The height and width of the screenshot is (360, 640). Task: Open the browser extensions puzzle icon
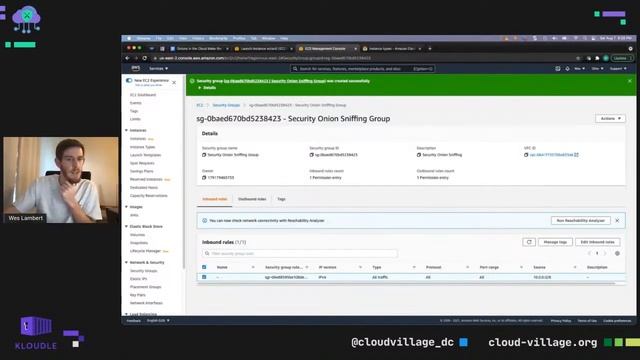pos(597,58)
